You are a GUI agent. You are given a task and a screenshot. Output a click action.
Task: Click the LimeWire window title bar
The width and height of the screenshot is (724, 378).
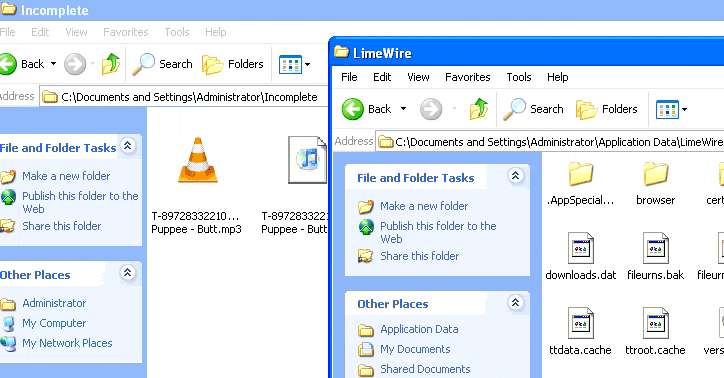pos(527,53)
